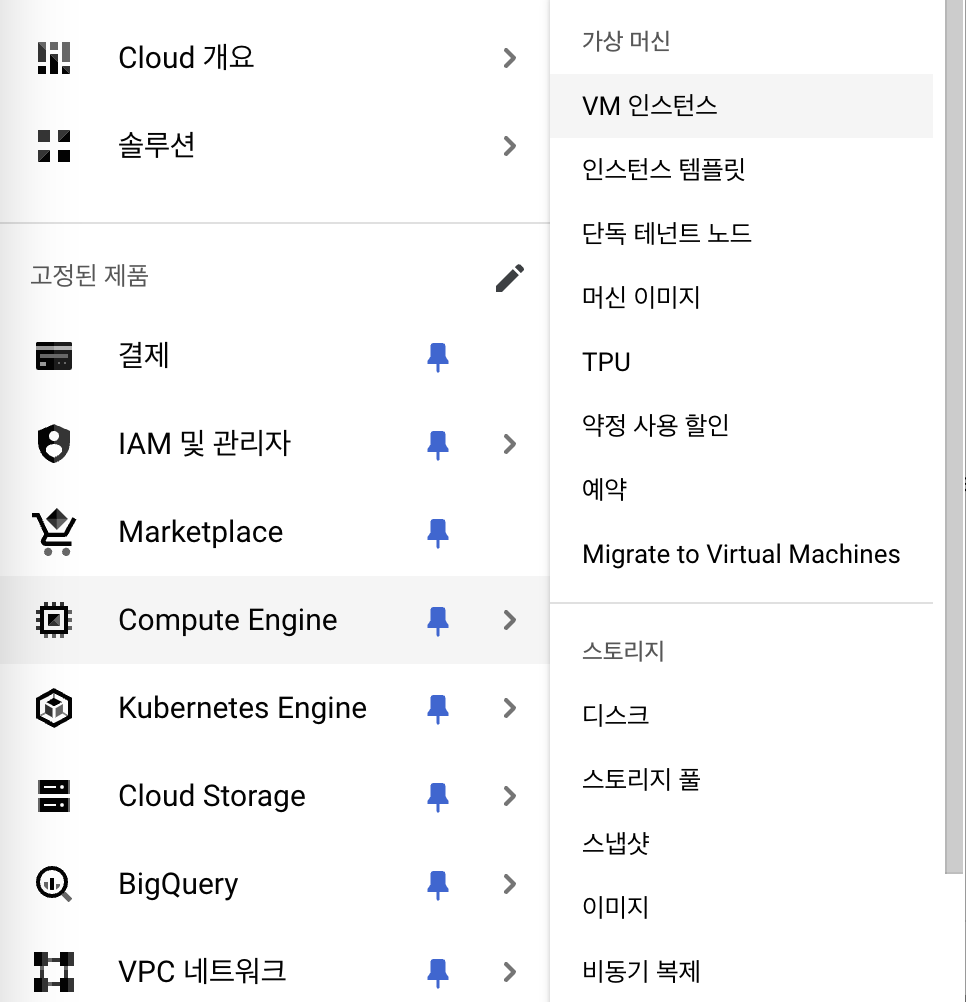This screenshot has width=966, height=1002.
Task: Click the Cloud 개요 icon
Action: click(x=54, y=58)
